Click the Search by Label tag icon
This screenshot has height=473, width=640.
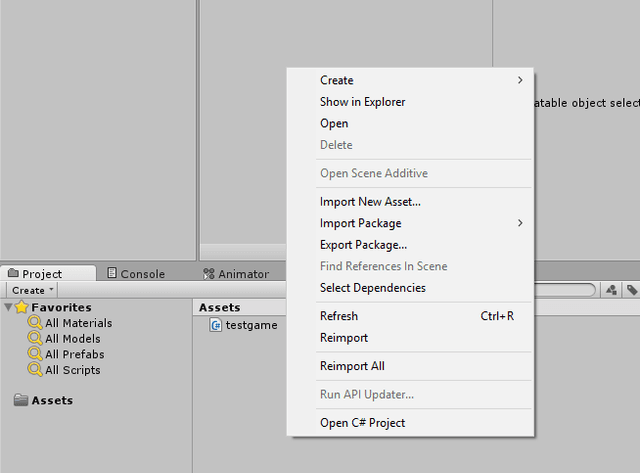click(x=632, y=290)
